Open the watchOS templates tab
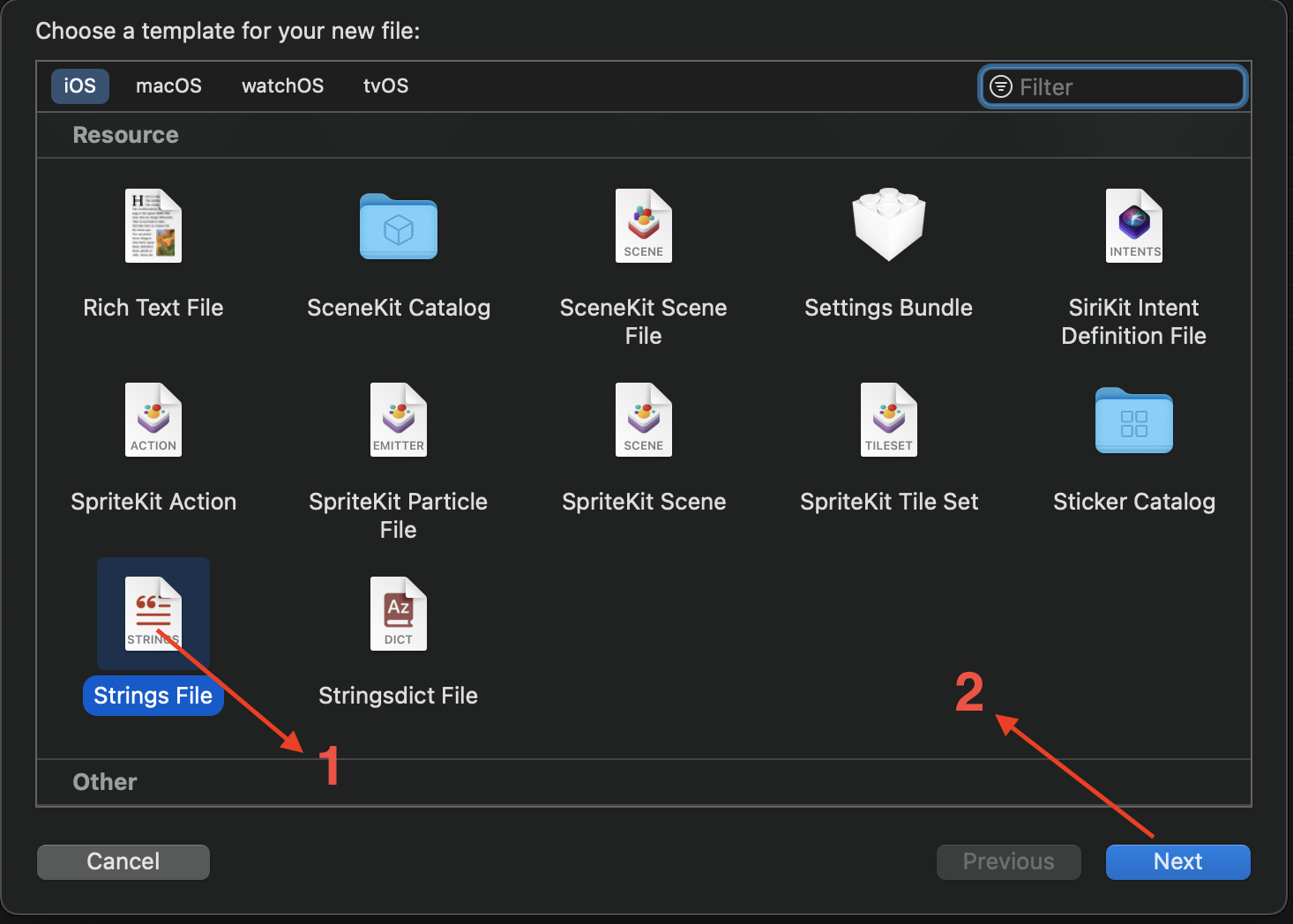 [282, 86]
